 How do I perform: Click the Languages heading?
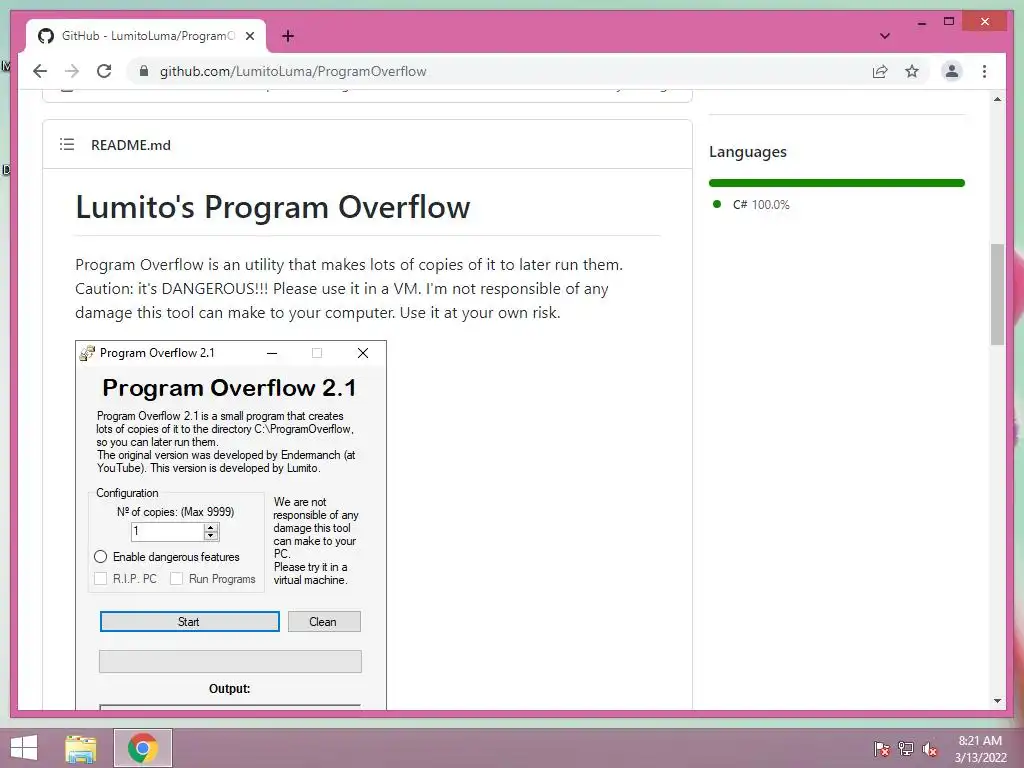click(748, 152)
